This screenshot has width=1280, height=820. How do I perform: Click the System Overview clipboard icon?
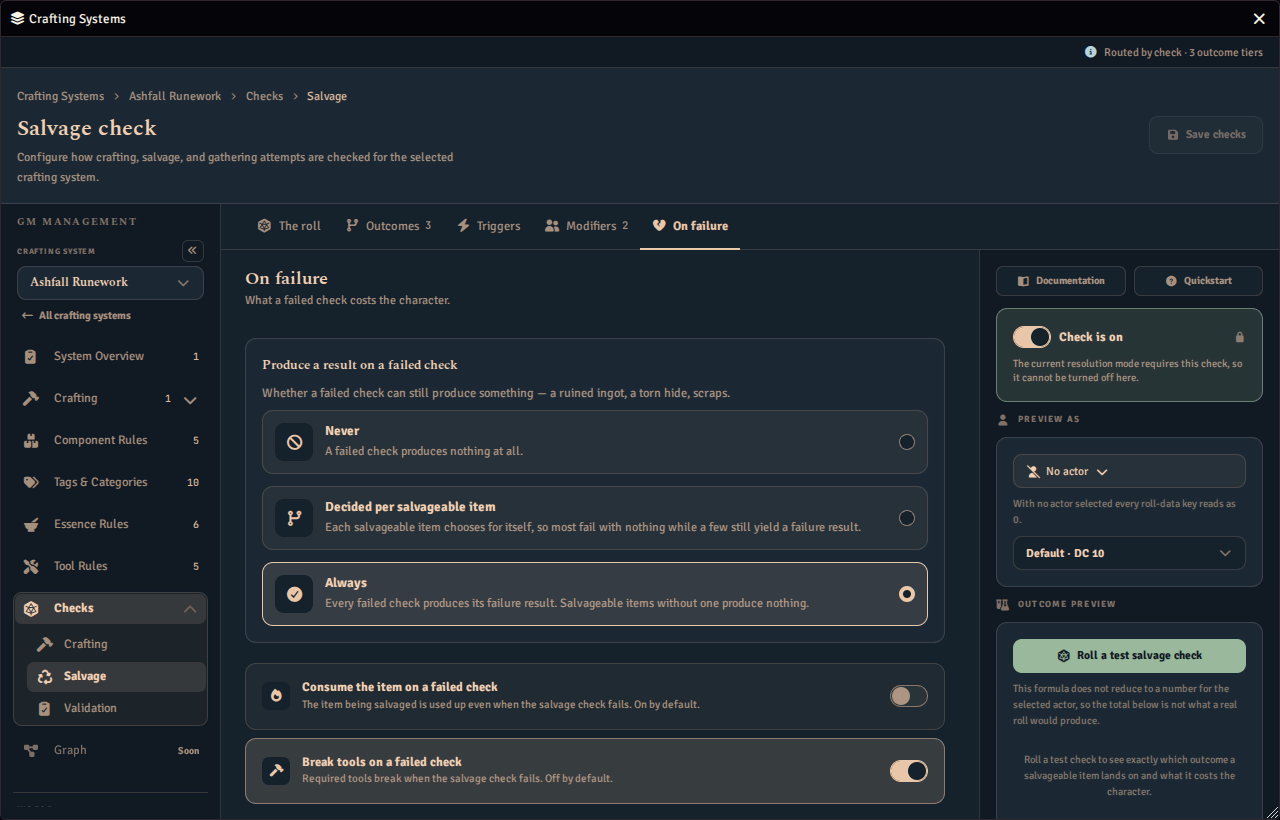(31, 356)
